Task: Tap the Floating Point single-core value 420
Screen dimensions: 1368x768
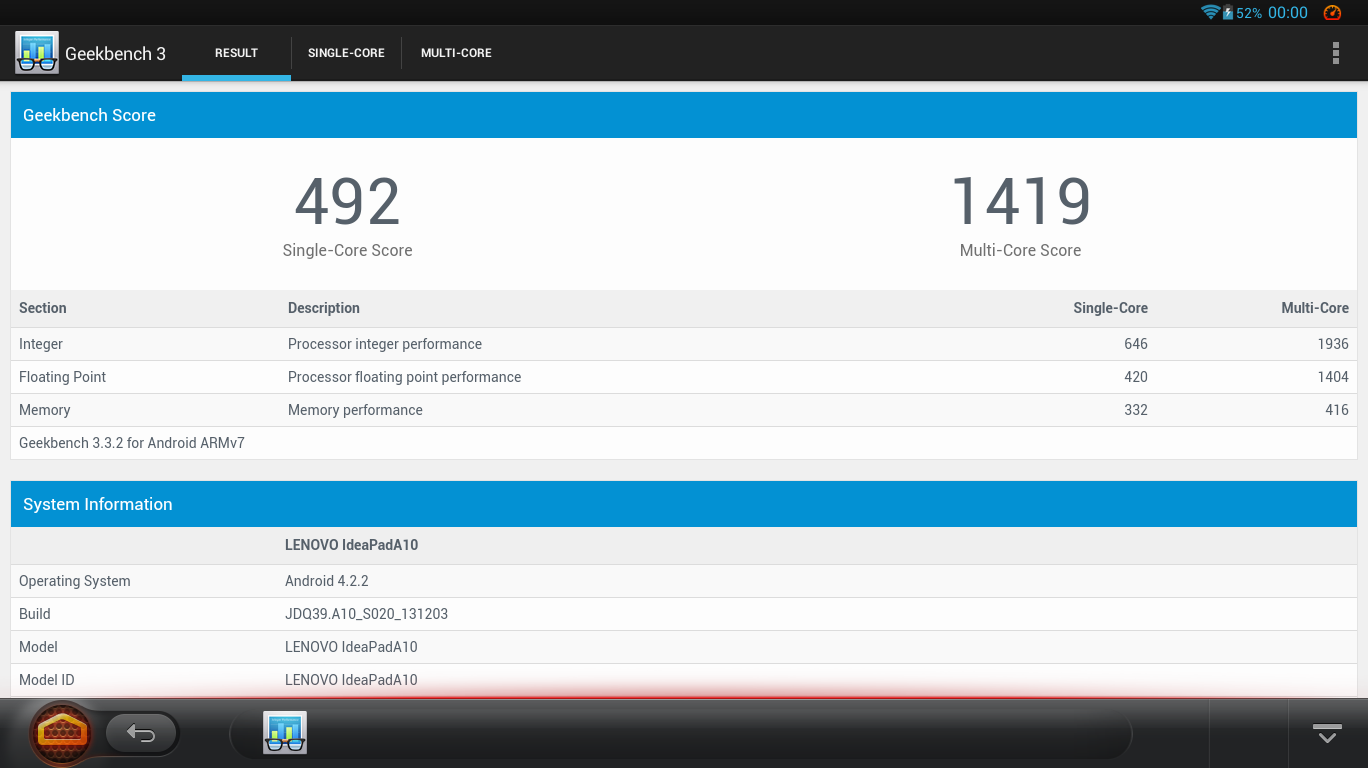Action: point(1136,377)
